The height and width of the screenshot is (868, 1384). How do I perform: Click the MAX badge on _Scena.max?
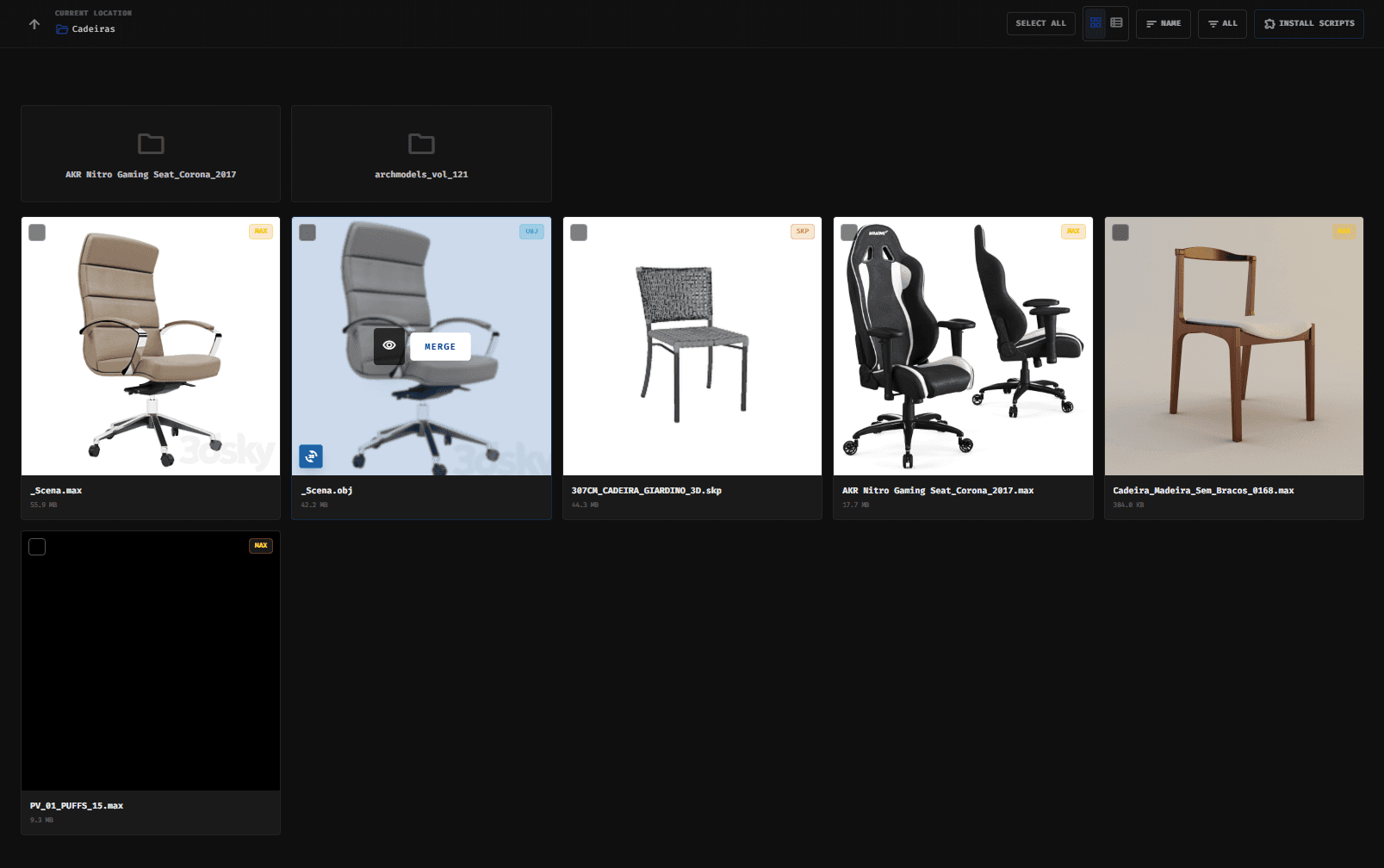pos(261,231)
